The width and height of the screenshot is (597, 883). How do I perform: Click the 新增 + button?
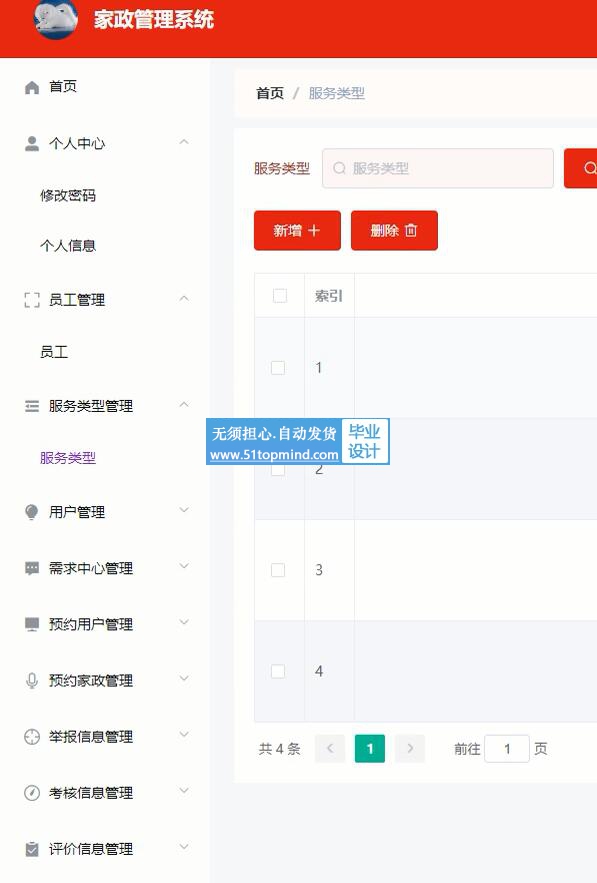pos(297,230)
